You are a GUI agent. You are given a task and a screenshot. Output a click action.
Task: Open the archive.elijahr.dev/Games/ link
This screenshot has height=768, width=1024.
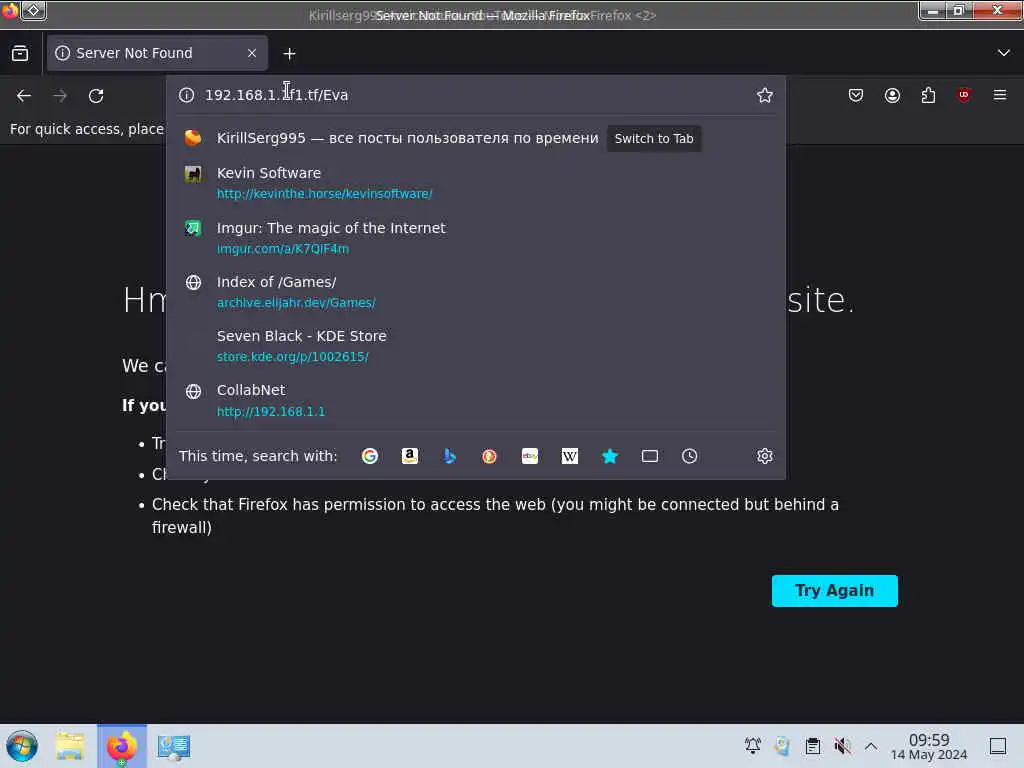click(x=296, y=303)
